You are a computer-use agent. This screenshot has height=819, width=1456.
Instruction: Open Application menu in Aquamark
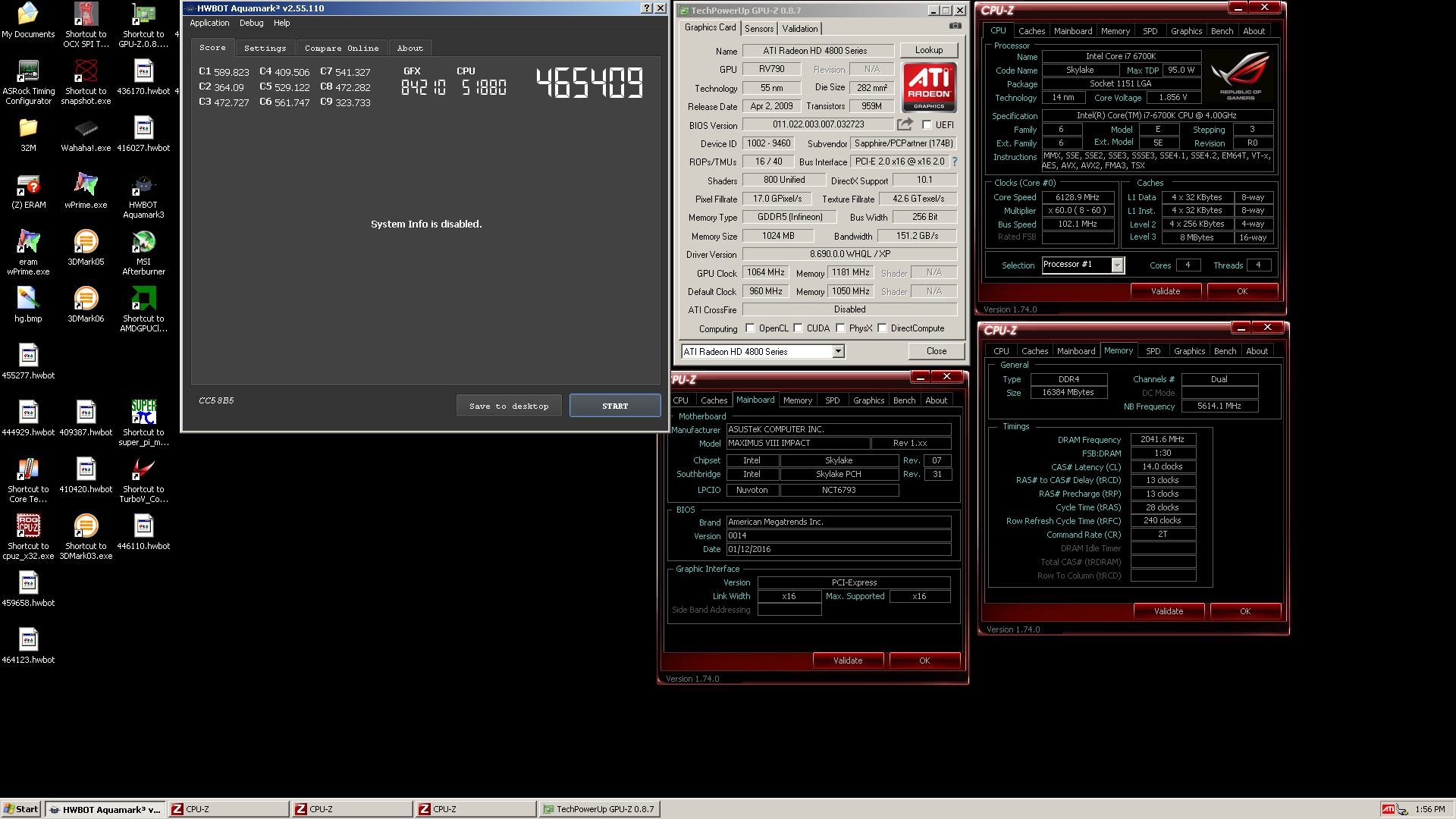[209, 23]
